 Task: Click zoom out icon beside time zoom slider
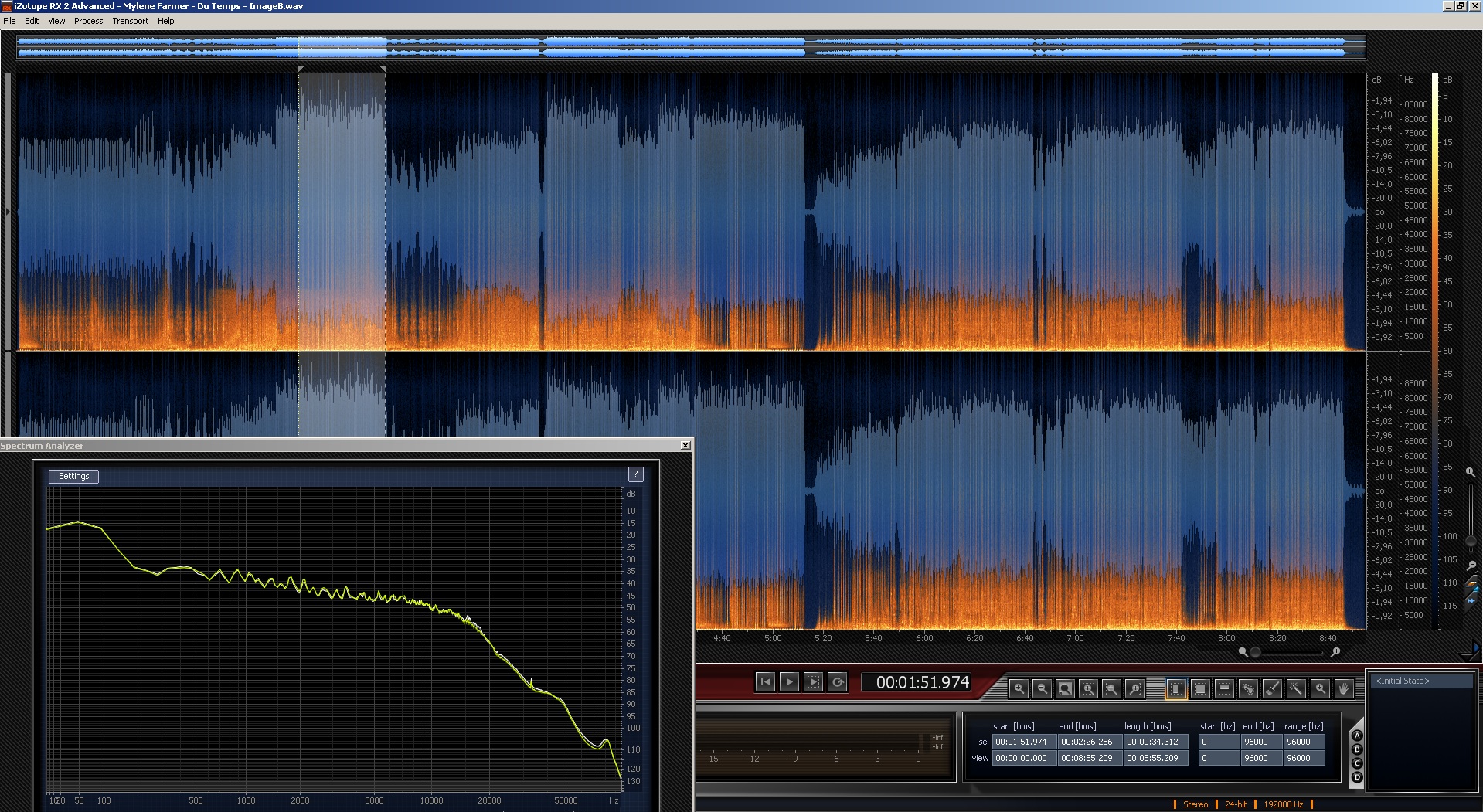(1243, 653)
